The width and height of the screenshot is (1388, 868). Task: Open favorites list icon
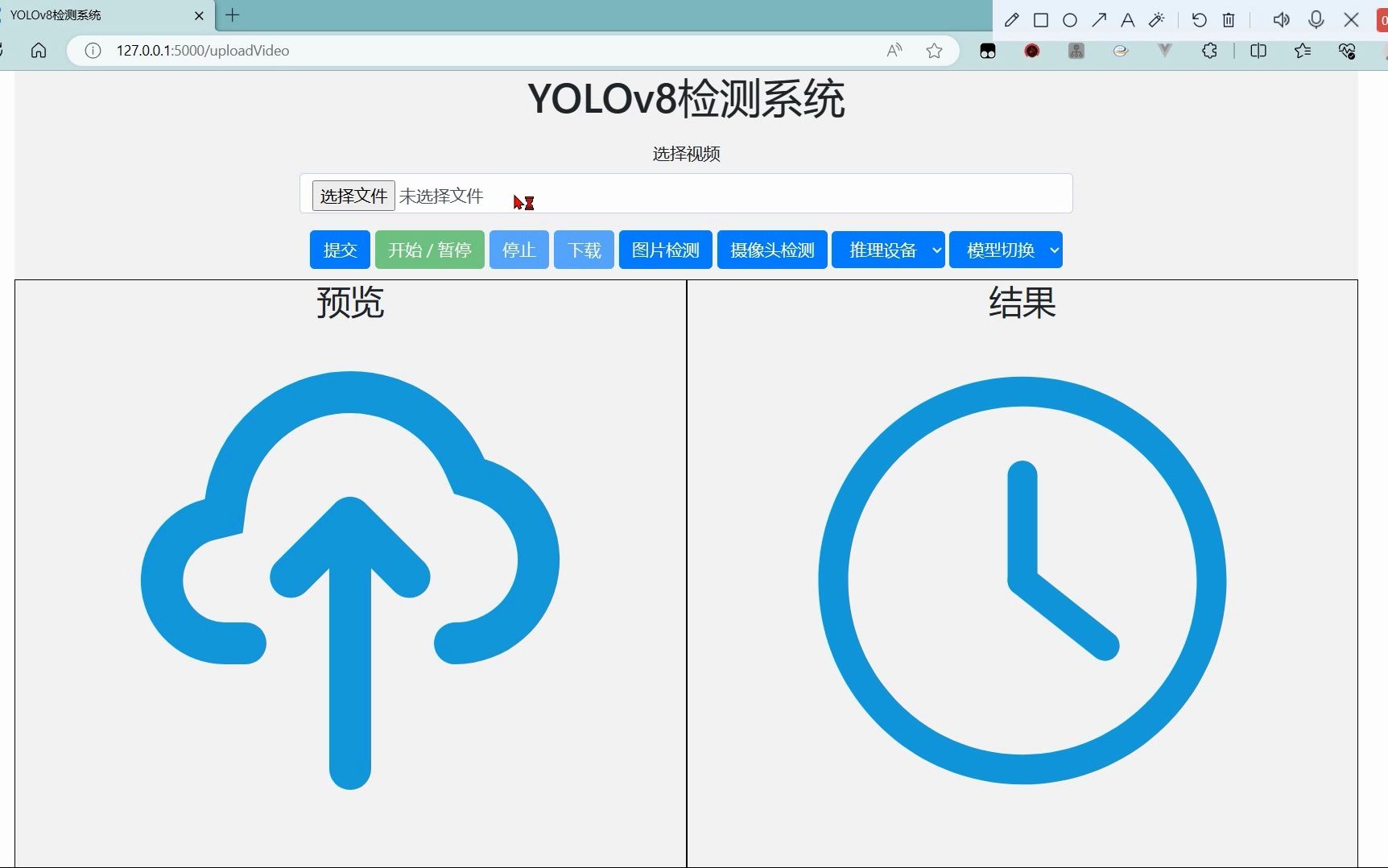(1303, 51)
